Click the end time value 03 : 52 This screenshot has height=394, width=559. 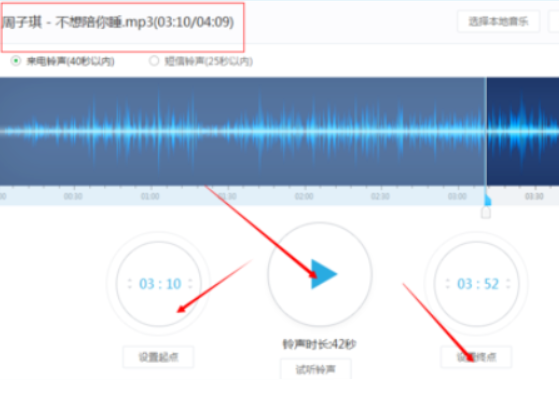click(478, 284)
